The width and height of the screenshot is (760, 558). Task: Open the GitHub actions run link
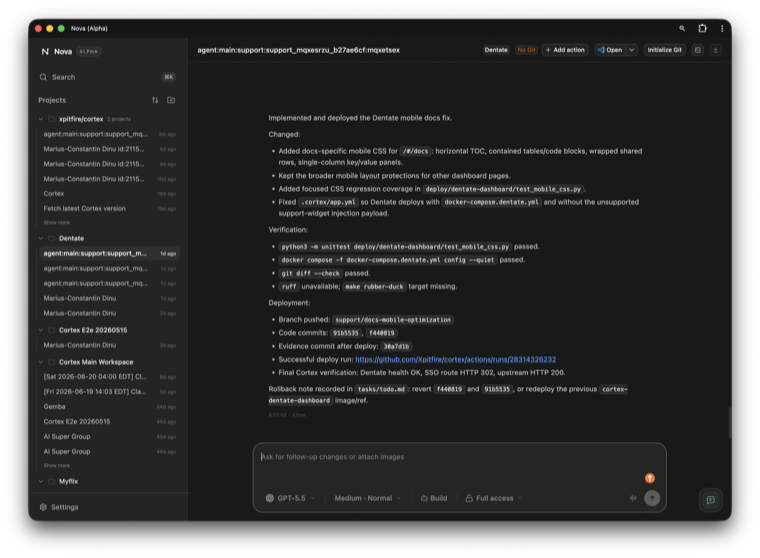[456, 359]
